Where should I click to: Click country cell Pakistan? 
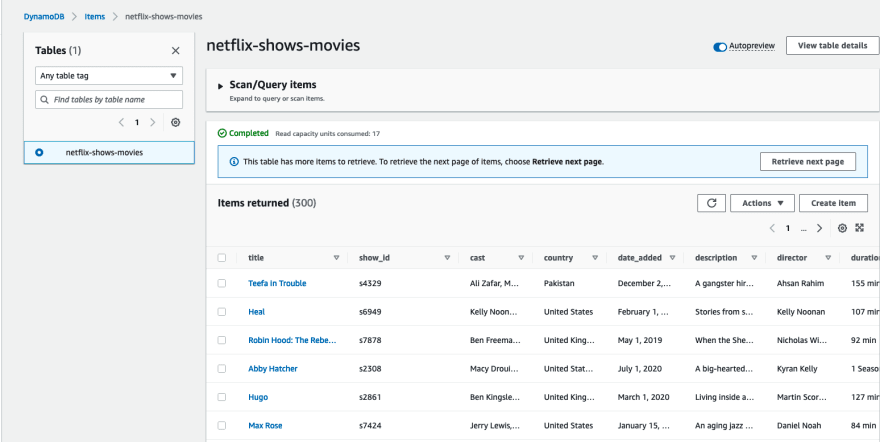(x=559, y=283)
